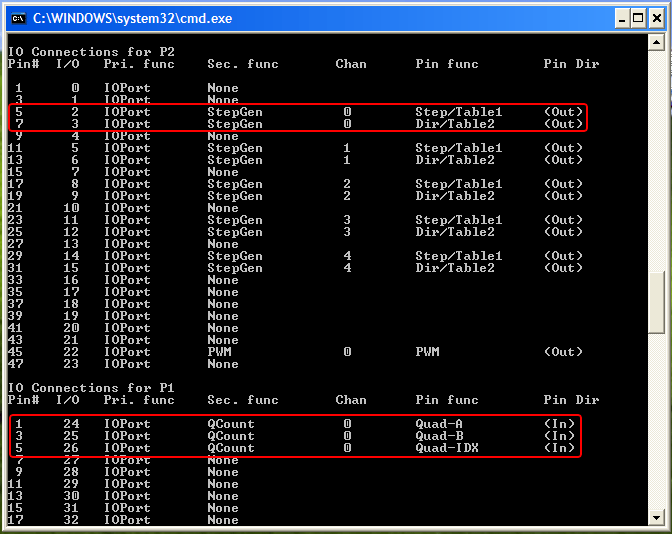Maximize the cmd.exe window
The width and height of the screenshot is (672, 534).
point(638,18)
